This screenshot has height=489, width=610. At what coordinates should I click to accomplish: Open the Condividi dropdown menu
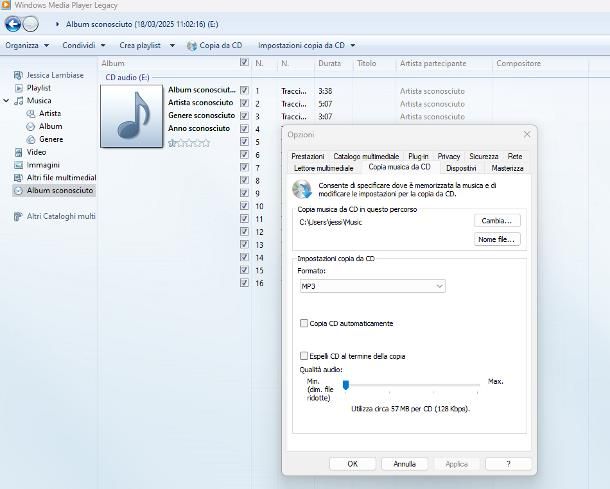pyautogui.click(x=84, y=46)
